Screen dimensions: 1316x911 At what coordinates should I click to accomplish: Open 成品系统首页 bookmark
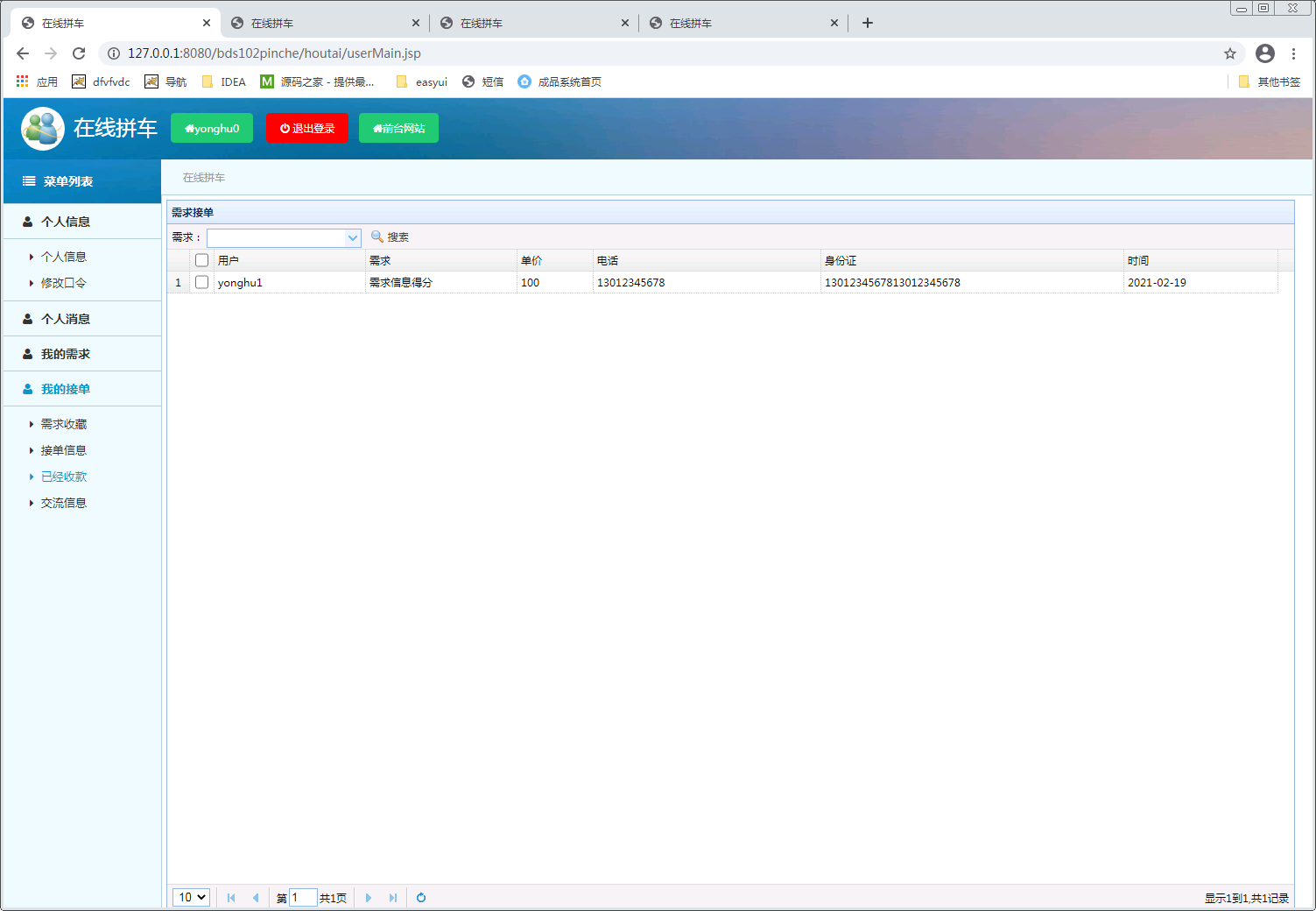[x=559, y=81]
